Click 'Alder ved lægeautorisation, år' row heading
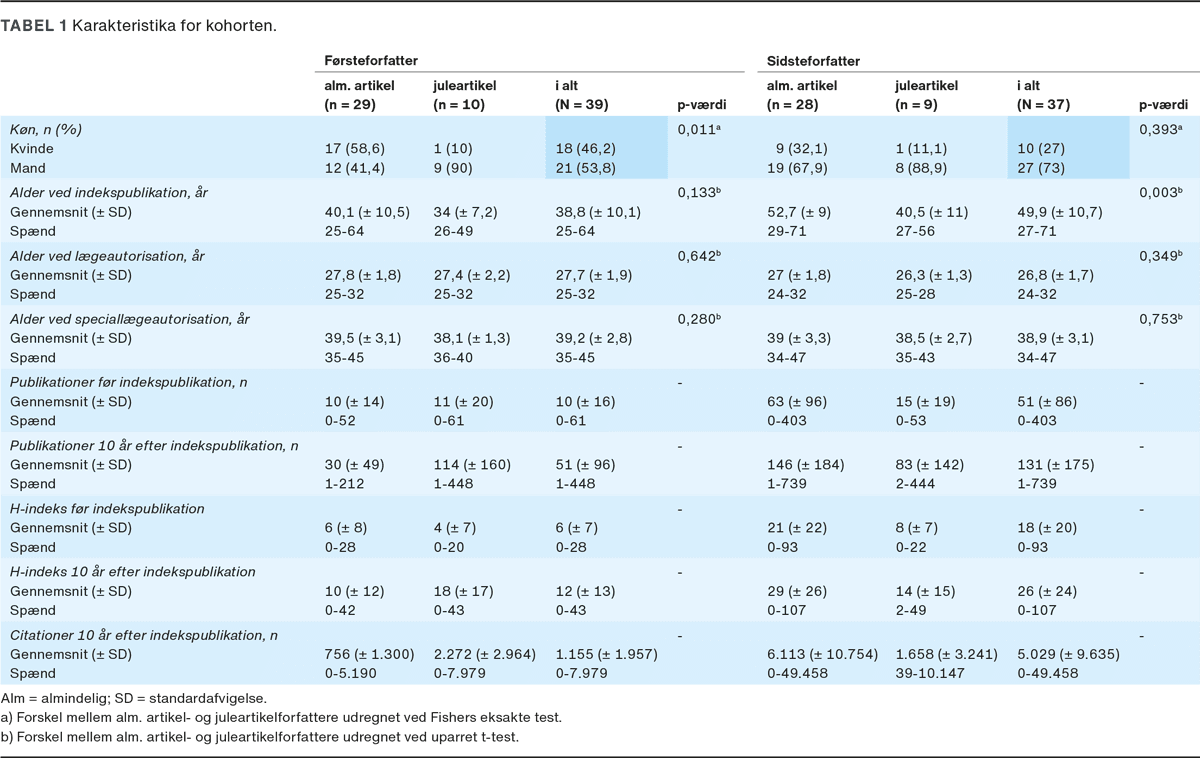 (x=107, y=256)
